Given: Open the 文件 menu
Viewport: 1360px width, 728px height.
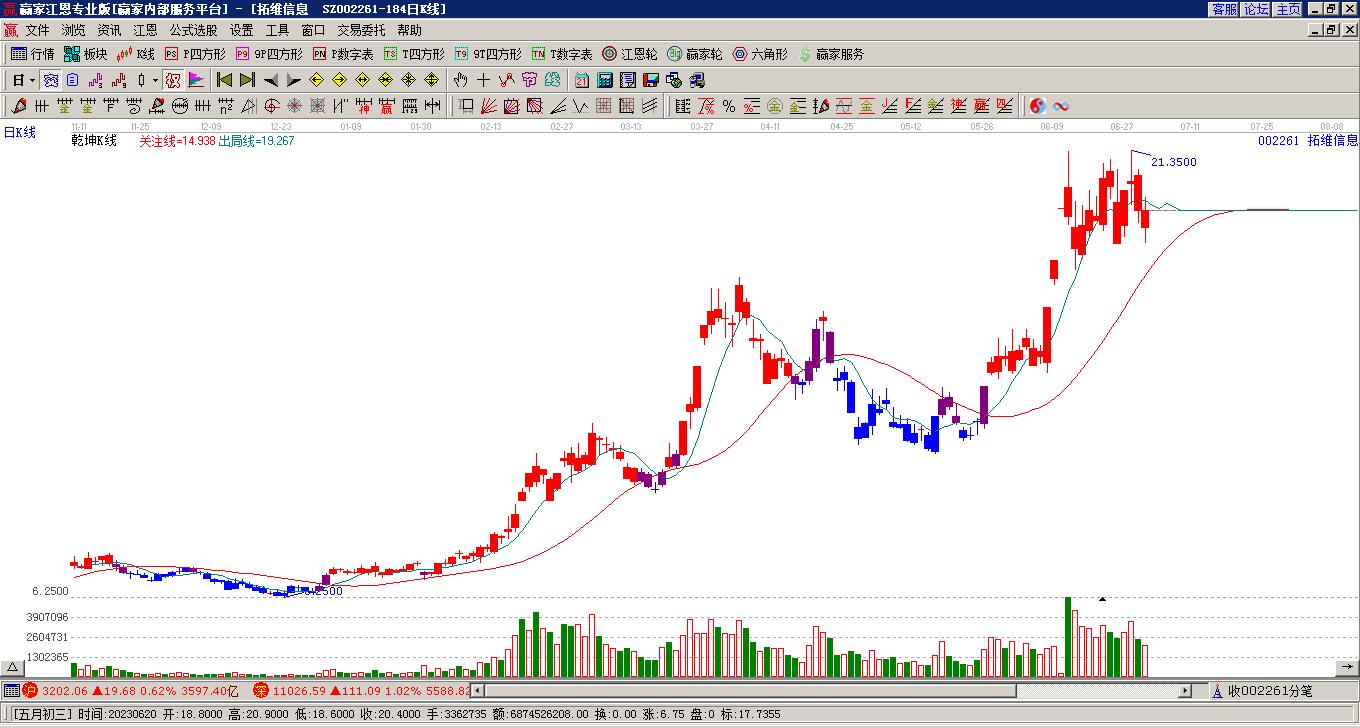Looking at the screenshot, I should click(x=37, y=30).
